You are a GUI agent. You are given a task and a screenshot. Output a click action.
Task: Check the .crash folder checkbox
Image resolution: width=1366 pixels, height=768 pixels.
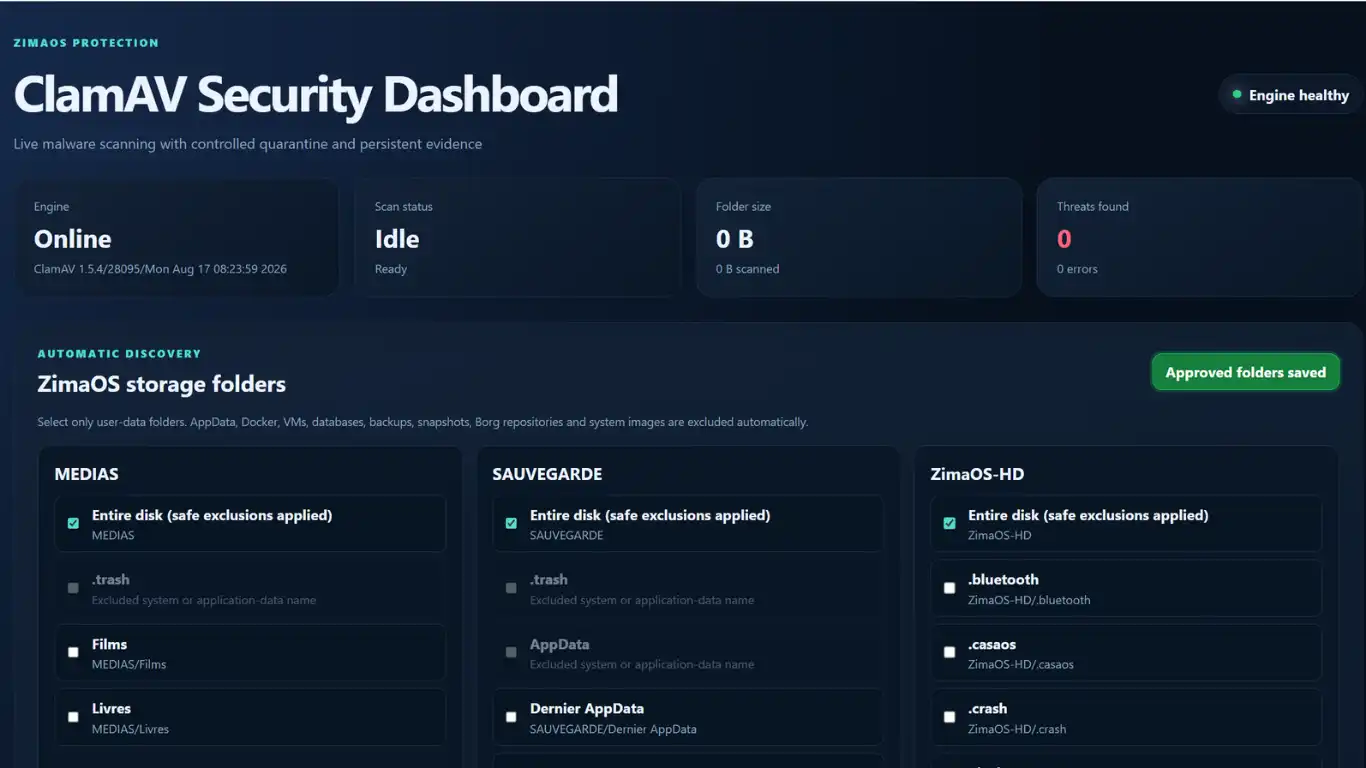coord(949,716)
